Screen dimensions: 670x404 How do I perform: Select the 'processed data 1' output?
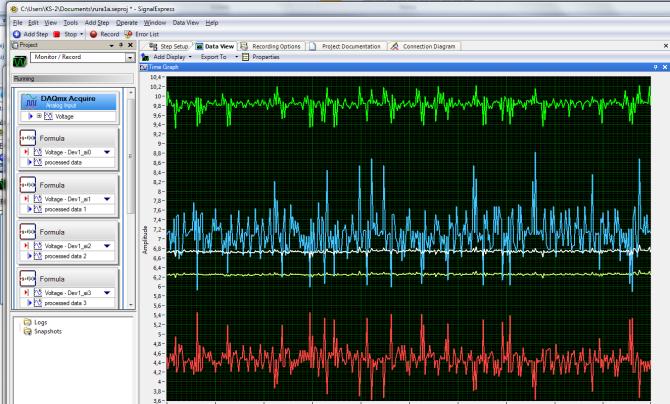pyautogui.click(x=65, y=209)
